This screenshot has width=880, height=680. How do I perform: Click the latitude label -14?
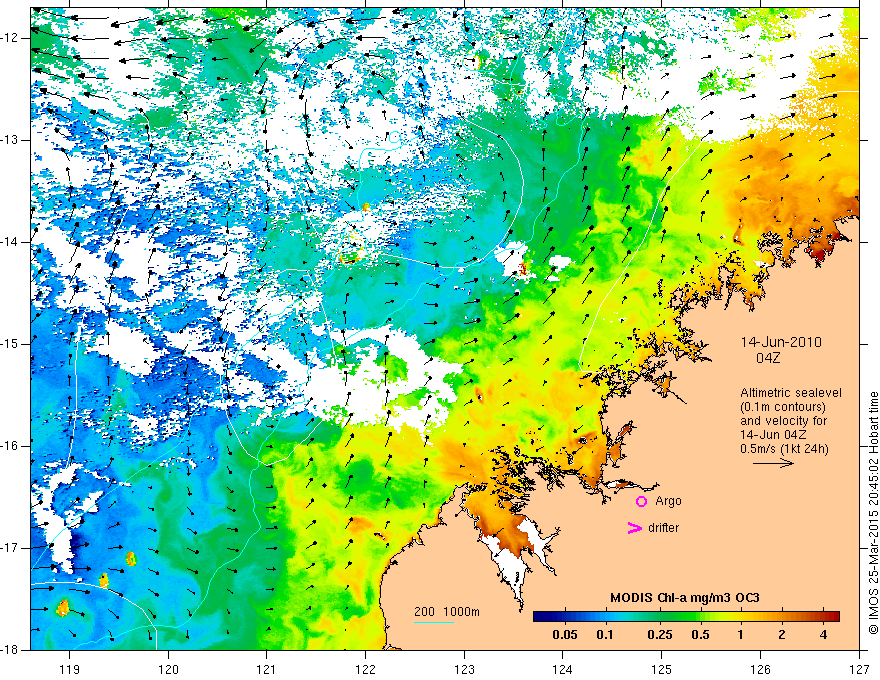pyautogui.click(x=11, y=242)
